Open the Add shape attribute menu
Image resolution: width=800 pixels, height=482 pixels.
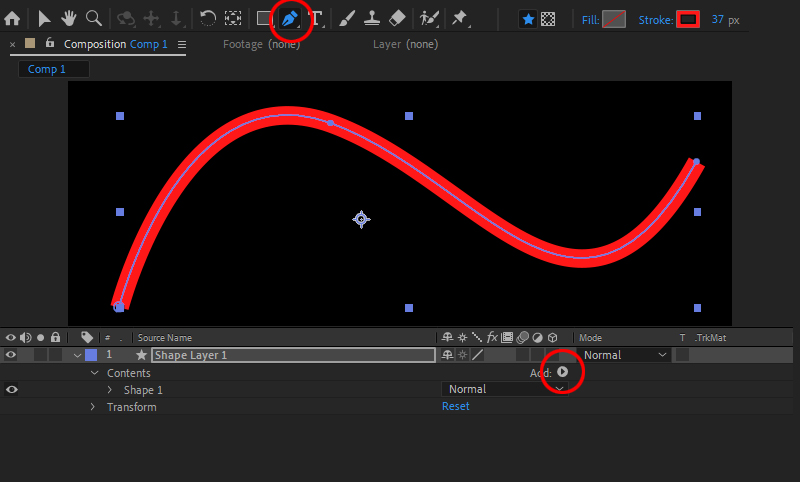(562, 372)
